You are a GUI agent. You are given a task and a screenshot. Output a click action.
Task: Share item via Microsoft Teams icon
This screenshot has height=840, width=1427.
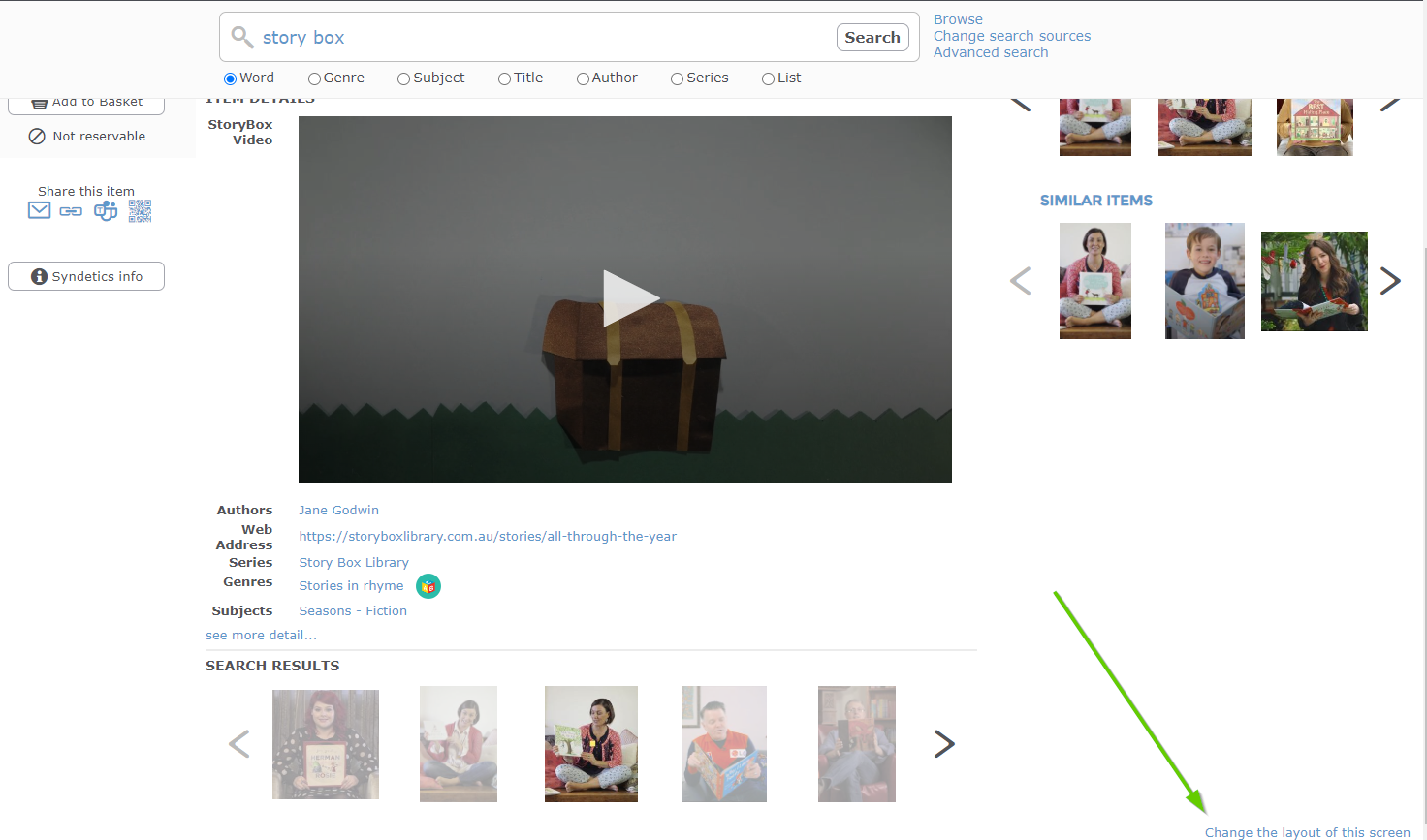point(106,211)
